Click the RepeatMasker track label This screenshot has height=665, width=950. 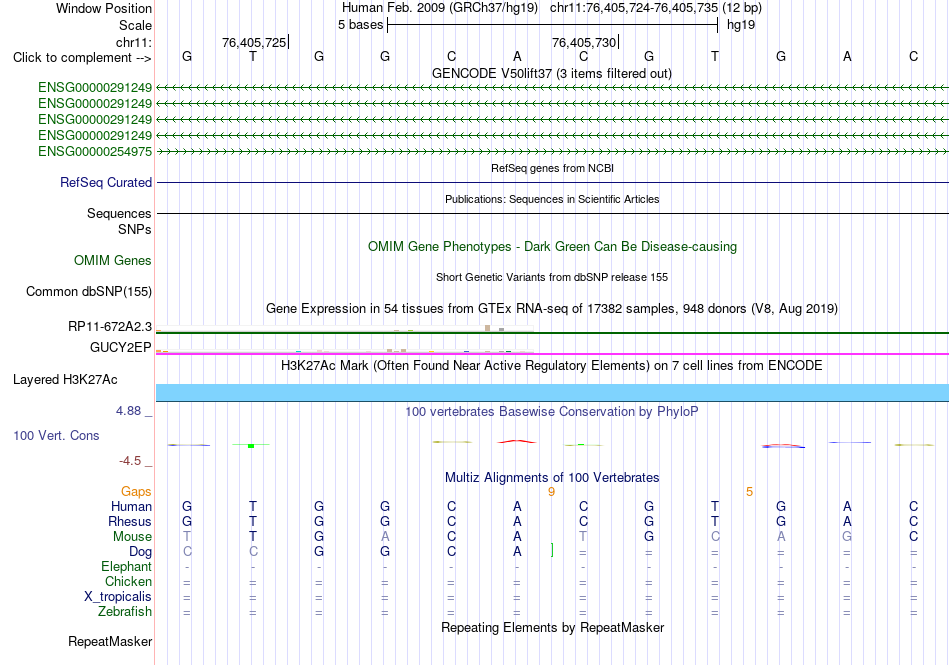(x=110, y=641)
